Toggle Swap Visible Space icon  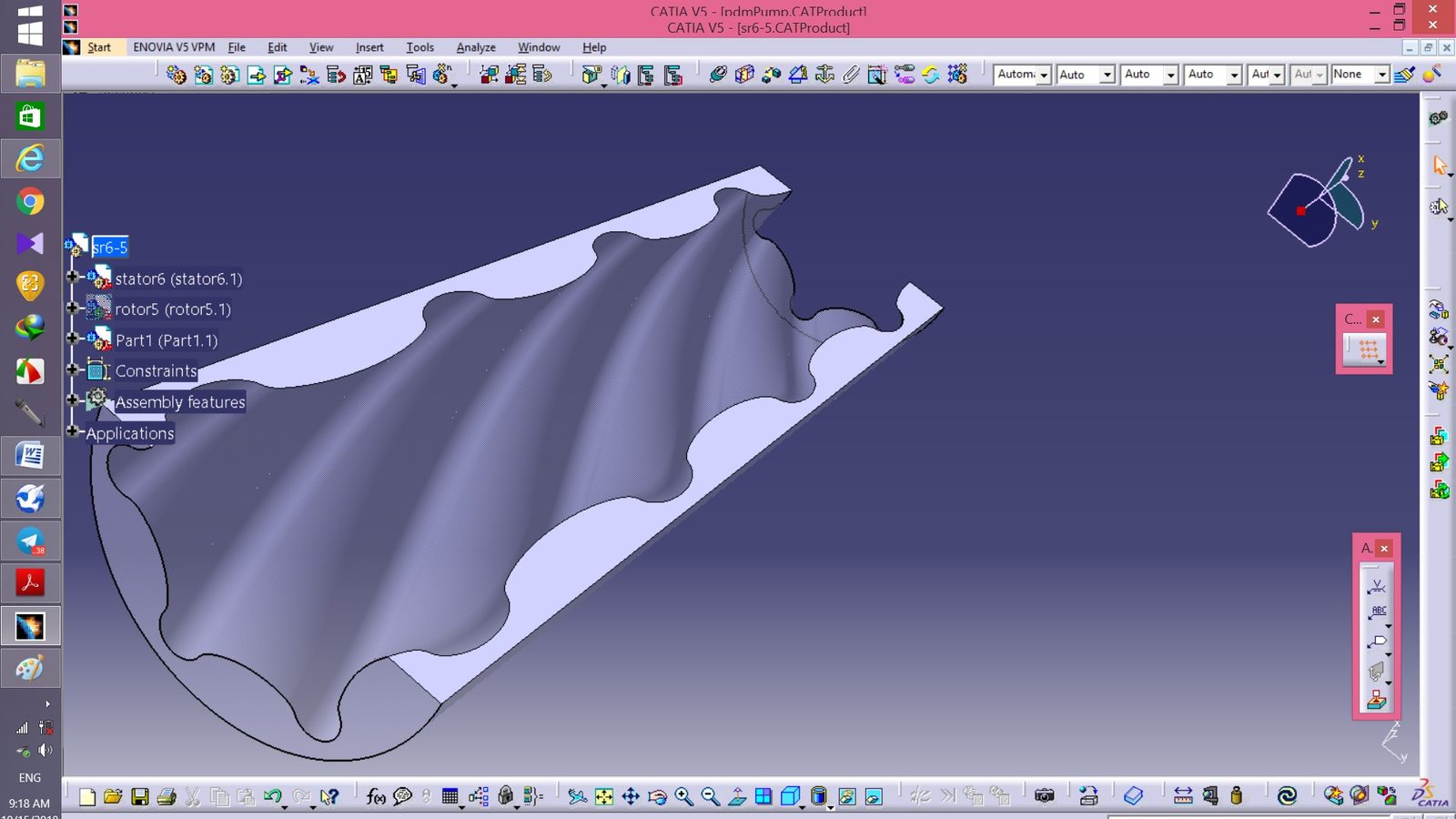(874, 797)
